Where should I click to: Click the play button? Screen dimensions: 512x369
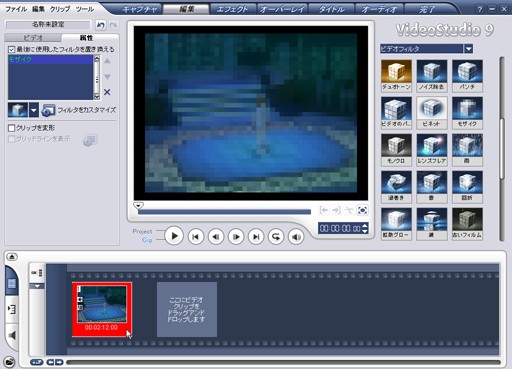click(x=174, y=236)
